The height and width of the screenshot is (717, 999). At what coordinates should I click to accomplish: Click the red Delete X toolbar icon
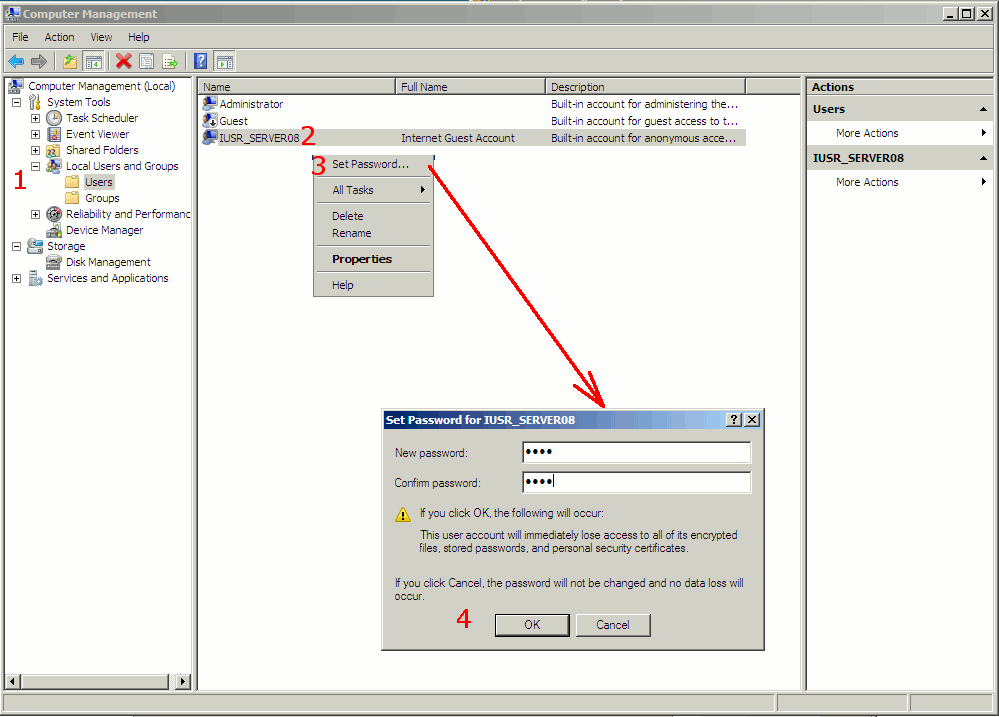(x=122, y=61)
